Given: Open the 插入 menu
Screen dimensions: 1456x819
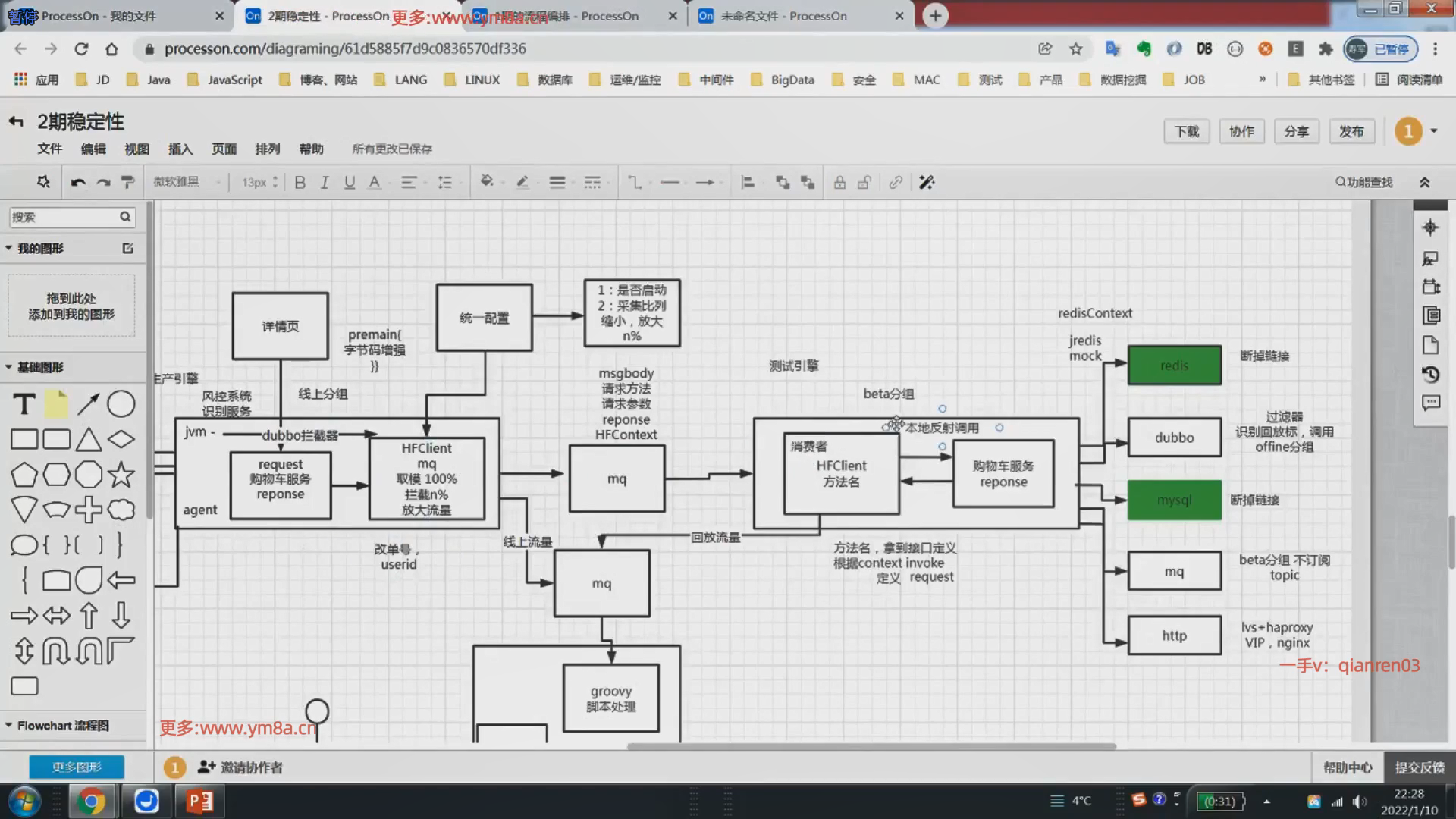Looking at the screenshot, I should (x=180, y=149).
